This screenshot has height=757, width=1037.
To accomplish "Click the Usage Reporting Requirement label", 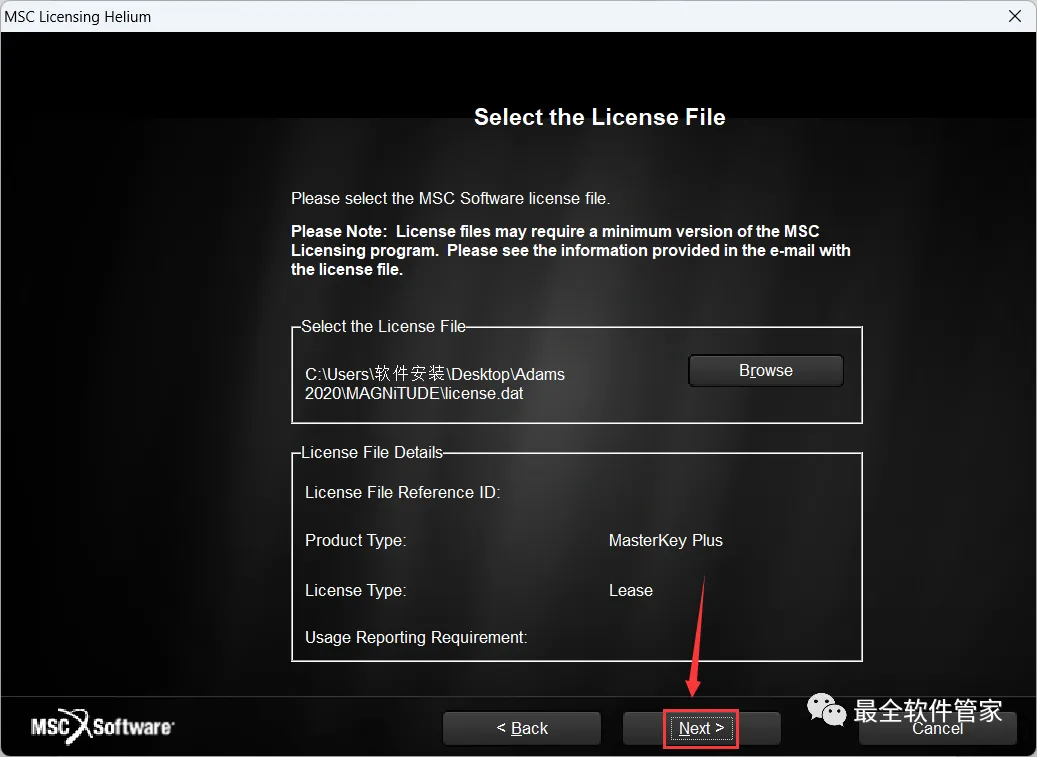I will (416, 637).
